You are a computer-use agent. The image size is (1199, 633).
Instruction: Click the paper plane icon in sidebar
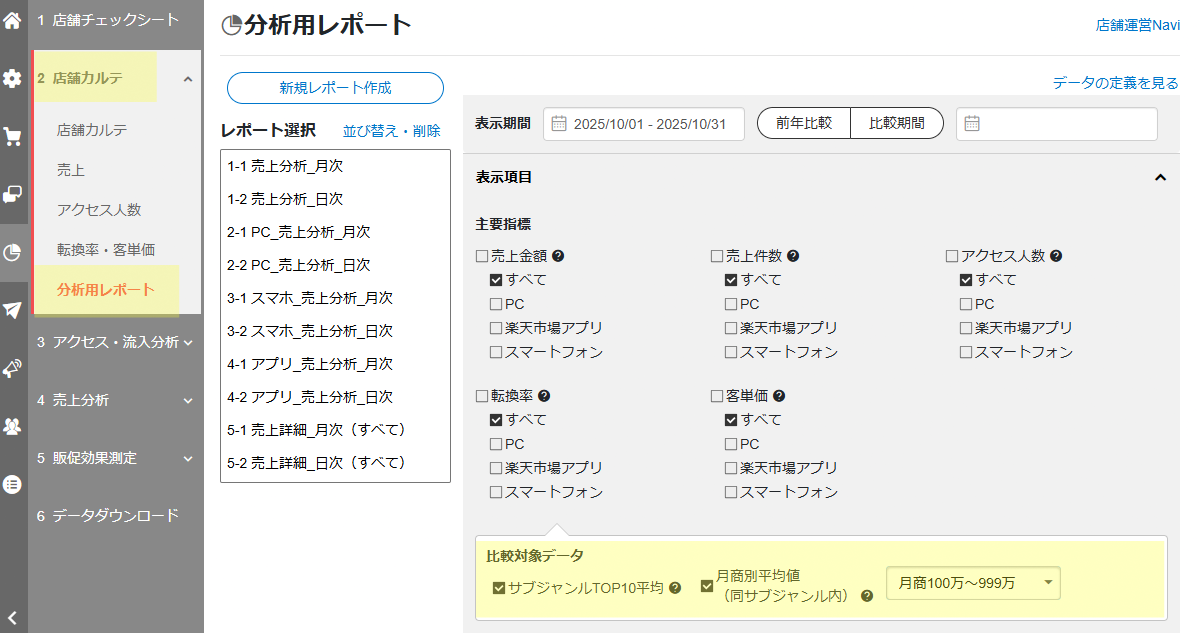(x=12, y=310)
